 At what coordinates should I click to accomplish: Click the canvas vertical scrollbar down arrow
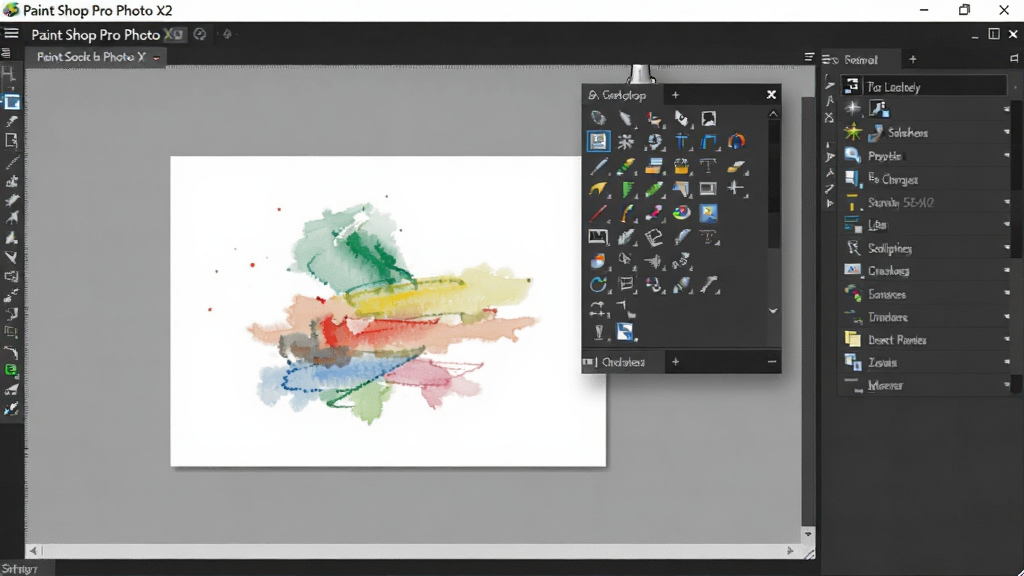pyautogui.click(x=808, y=534)
